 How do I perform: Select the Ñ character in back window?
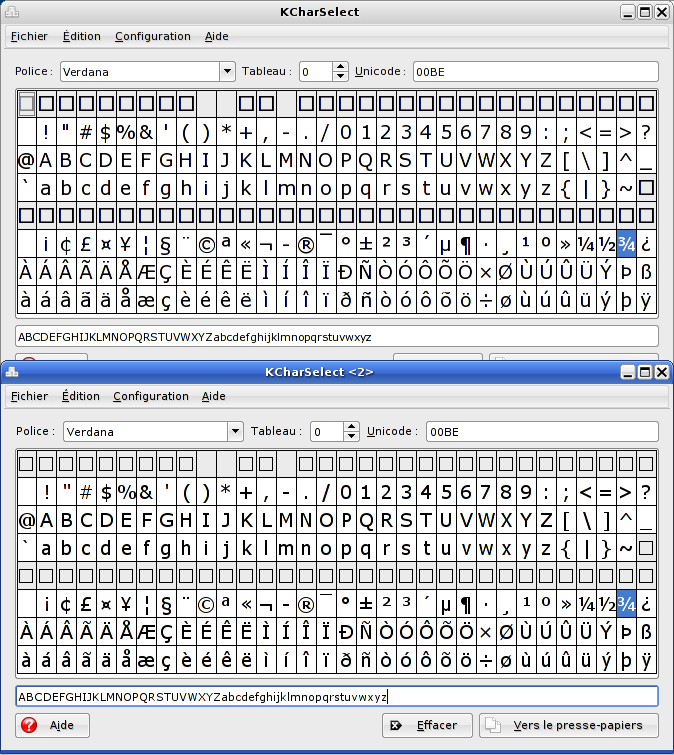[366, 272]
